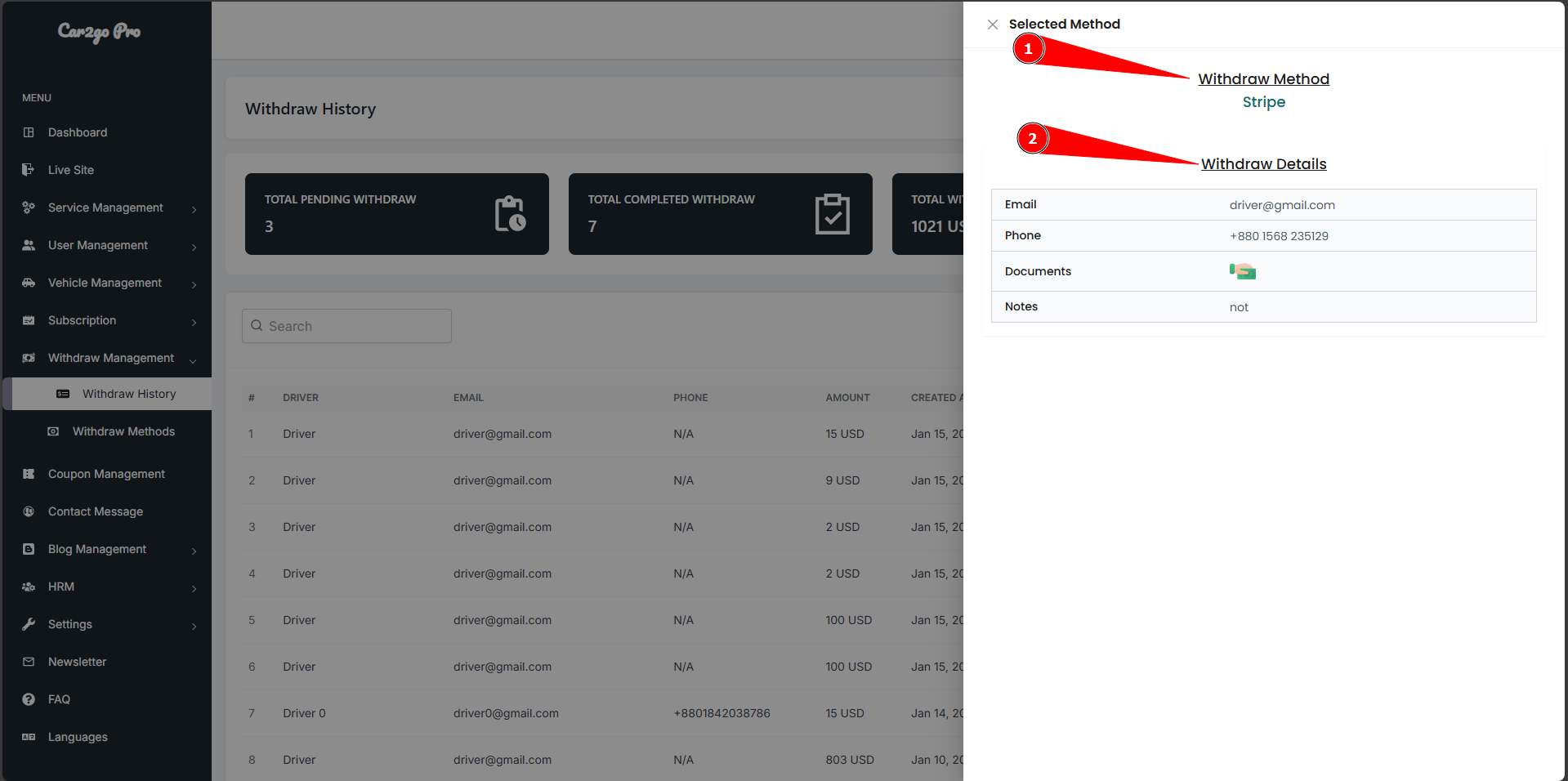Click the Newsletter envelope icon

29,662
